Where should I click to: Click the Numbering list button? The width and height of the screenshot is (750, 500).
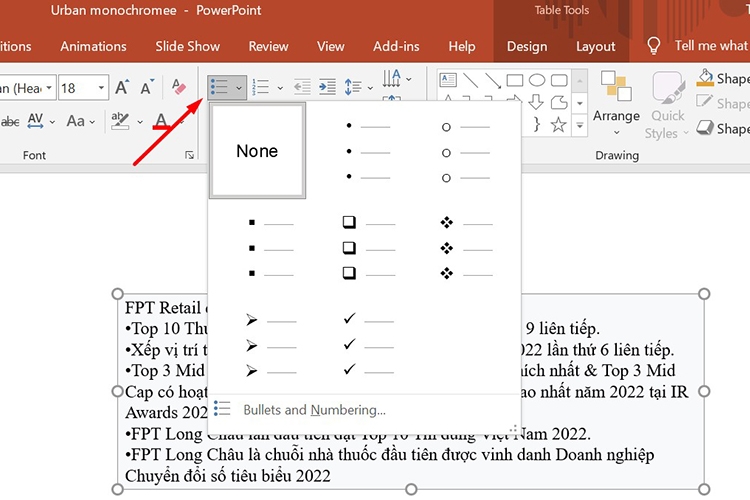pyautogui.click(x=261, y=87)
